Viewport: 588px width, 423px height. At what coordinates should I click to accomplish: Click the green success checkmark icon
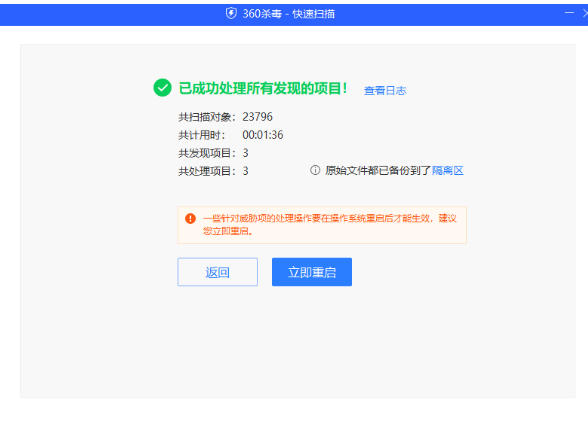pyautogui.click(x=162, y=88)
